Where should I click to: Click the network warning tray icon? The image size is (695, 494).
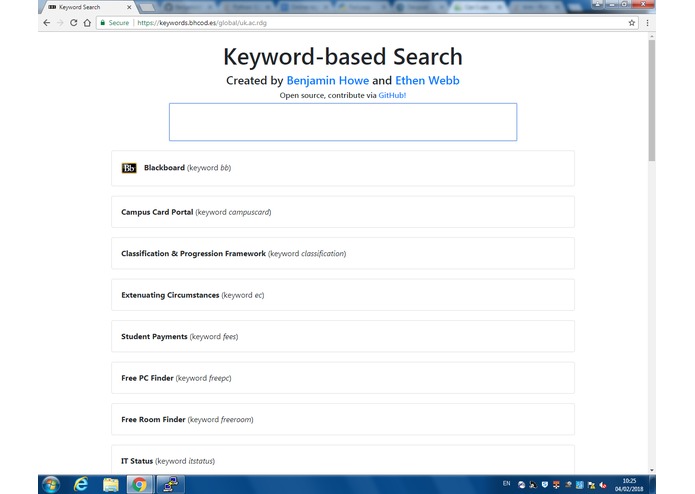(x=591, y=485)
